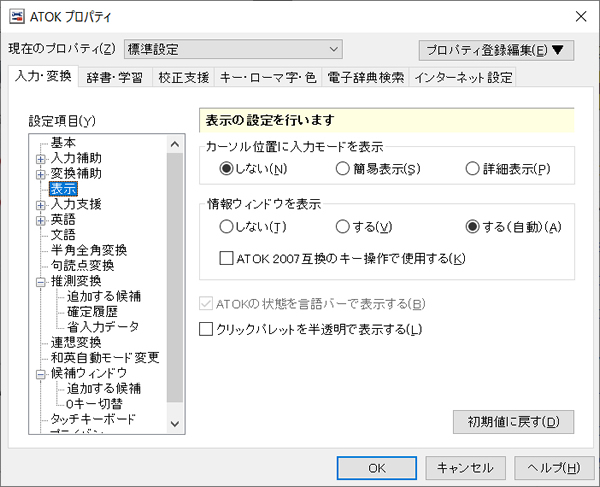The width and height of the screenshot is (600, 487).
Task: Switch to the 辞書・学習 tab
Action: [x=115, y=78]
